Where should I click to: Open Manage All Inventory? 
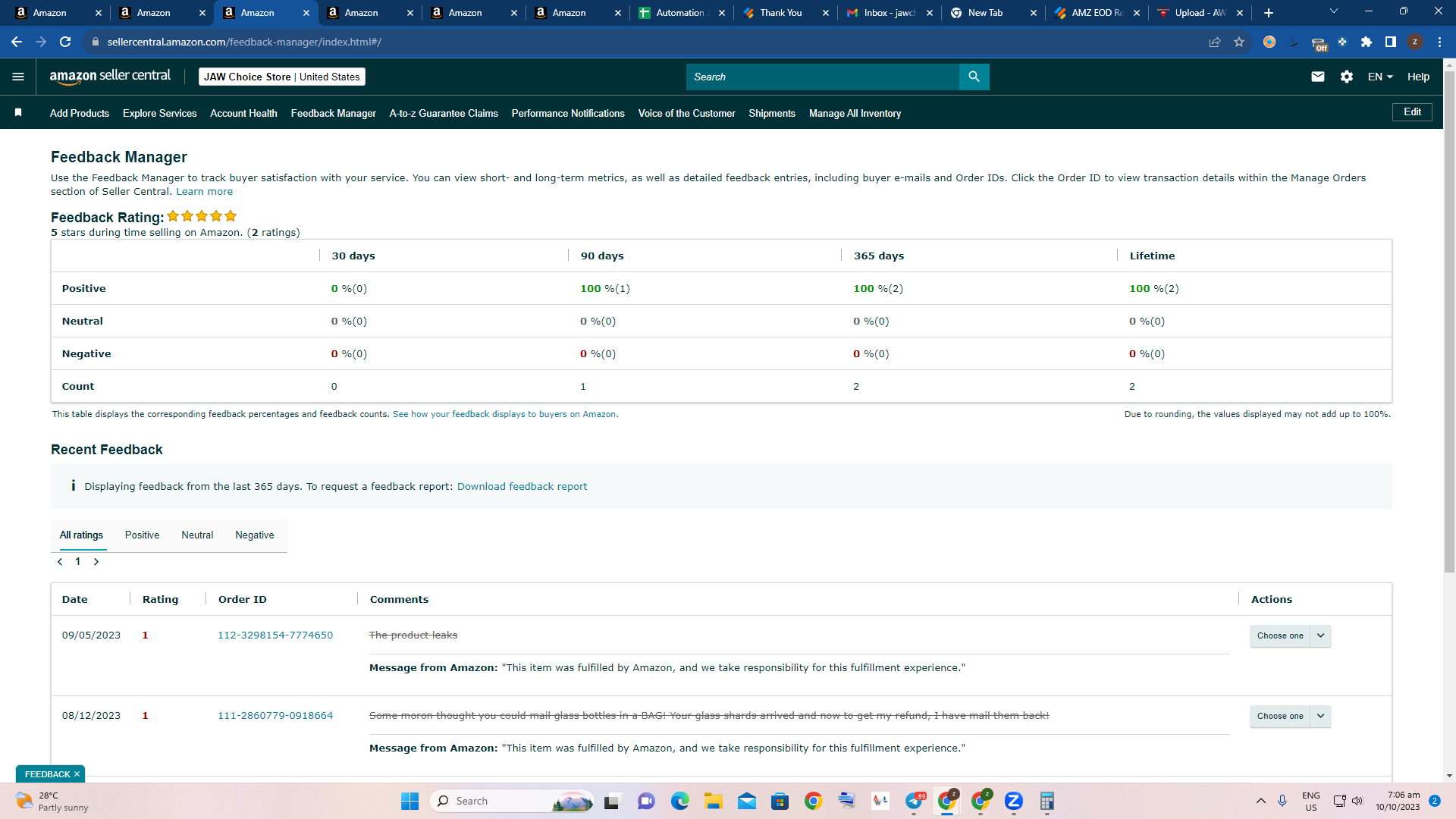tap(855, 113)
